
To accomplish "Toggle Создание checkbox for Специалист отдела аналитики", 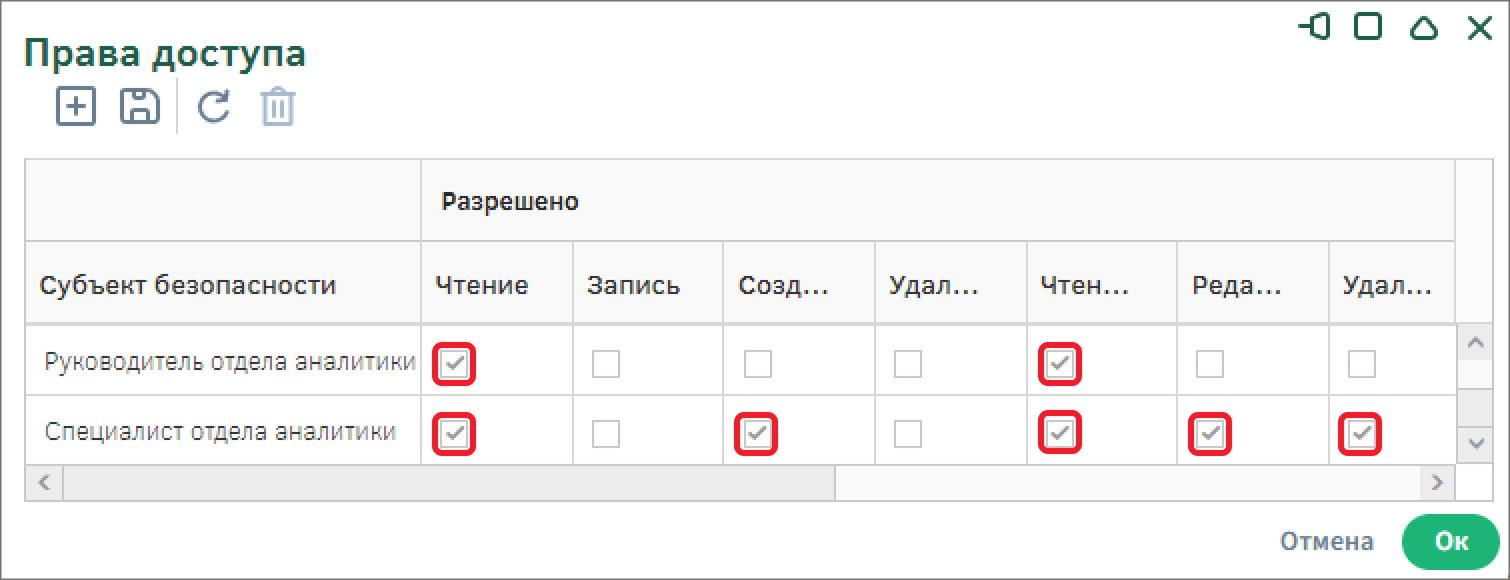I will point(757,434).
